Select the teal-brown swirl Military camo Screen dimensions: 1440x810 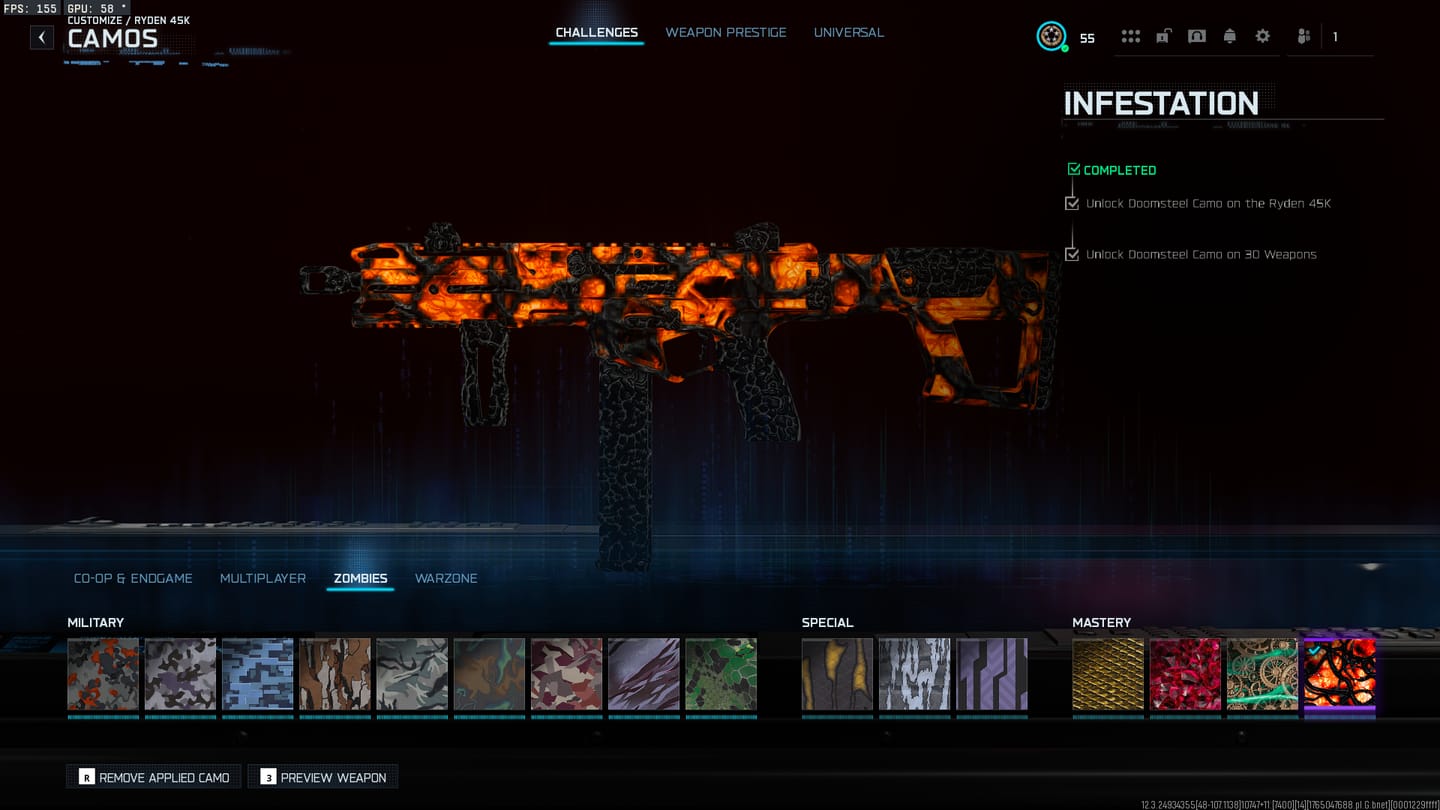489,675
